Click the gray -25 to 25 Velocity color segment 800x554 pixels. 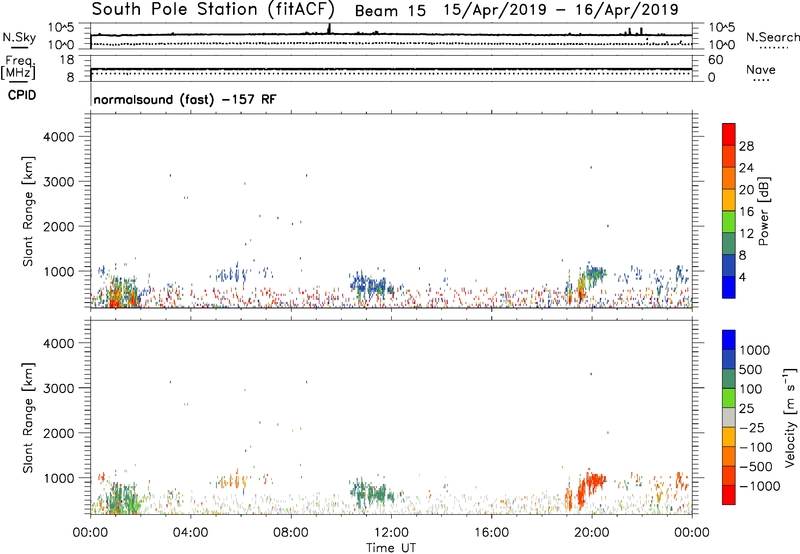(729, 418)
